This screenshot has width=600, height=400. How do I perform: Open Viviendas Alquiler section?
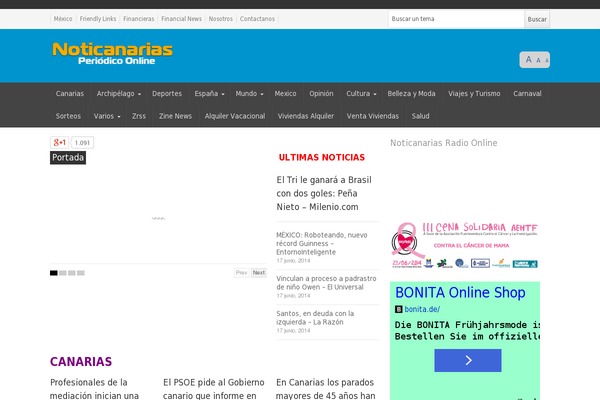306,116
